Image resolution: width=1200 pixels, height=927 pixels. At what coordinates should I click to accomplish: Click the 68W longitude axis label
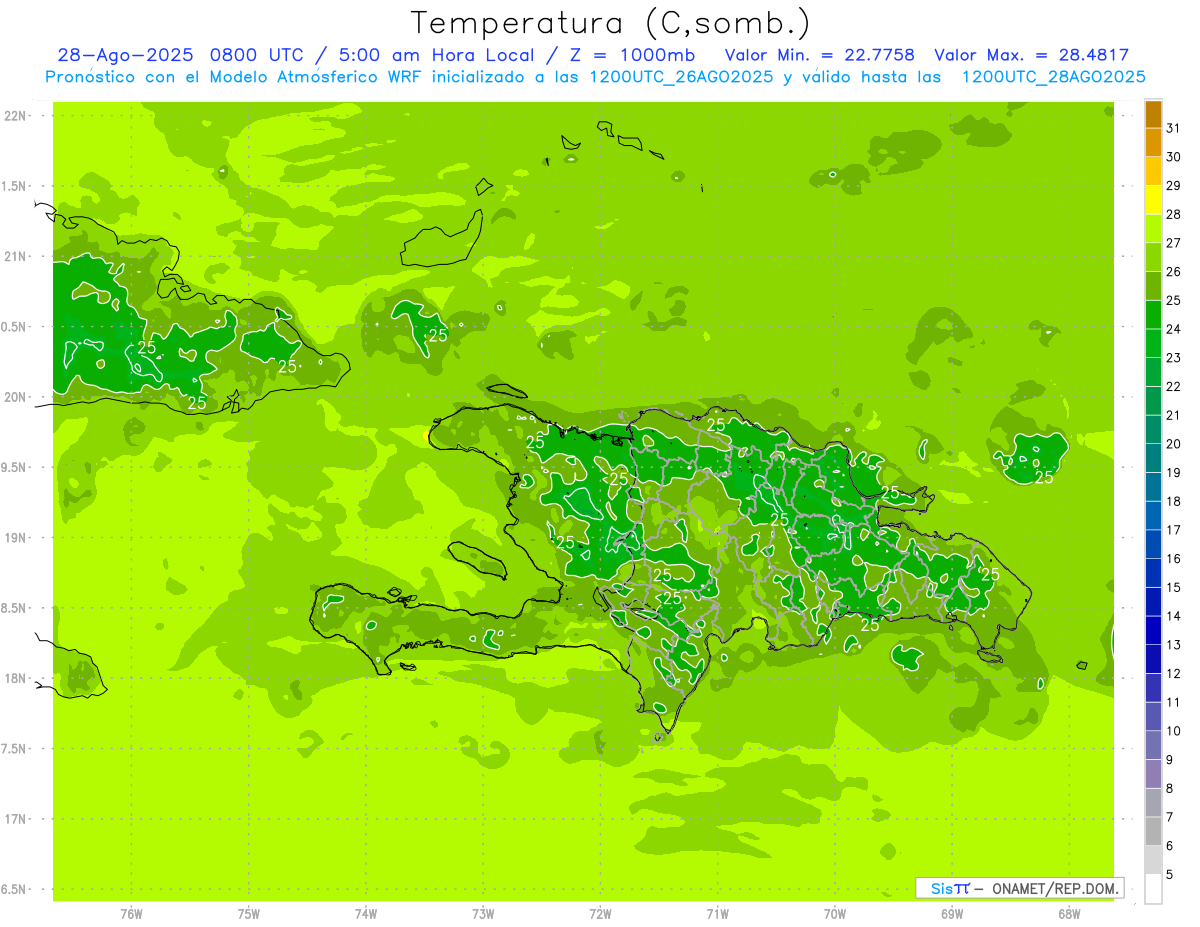1068,914
